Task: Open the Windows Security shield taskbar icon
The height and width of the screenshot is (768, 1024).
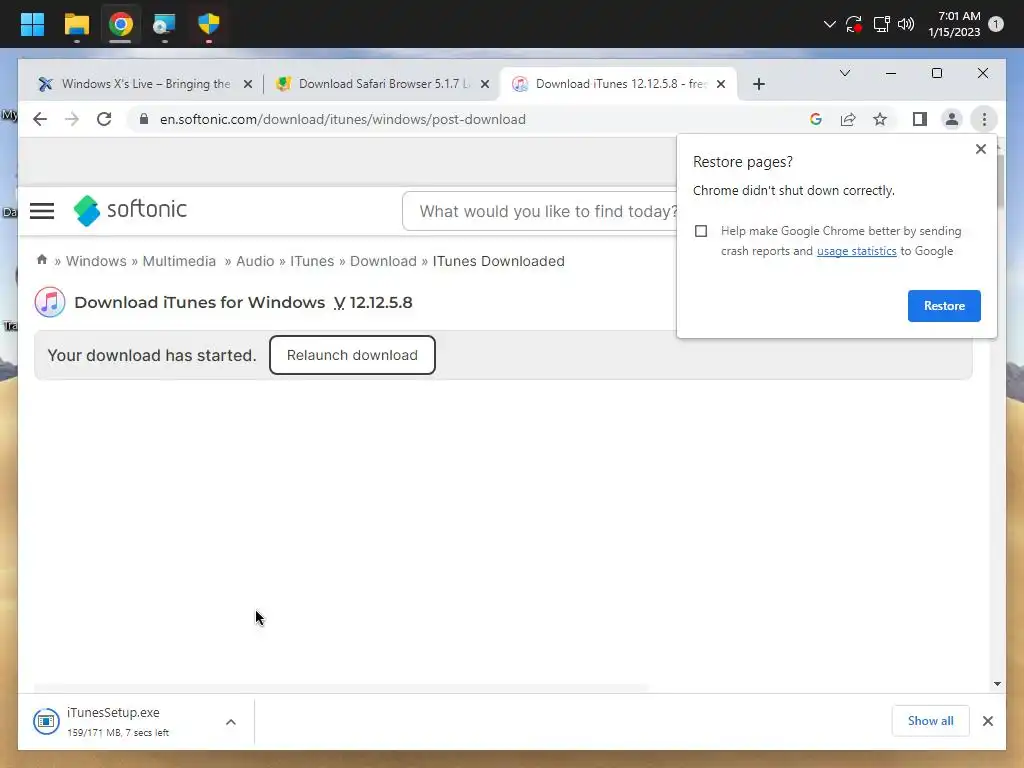Action: point(208,24)
